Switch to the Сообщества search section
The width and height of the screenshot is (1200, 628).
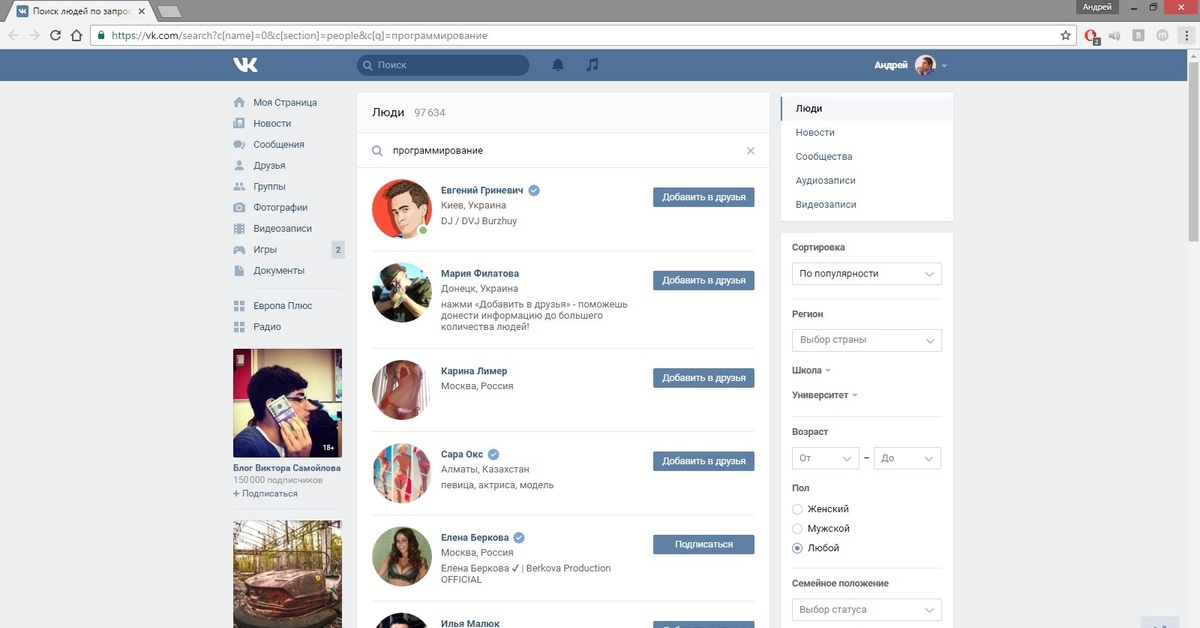[823, 157]
